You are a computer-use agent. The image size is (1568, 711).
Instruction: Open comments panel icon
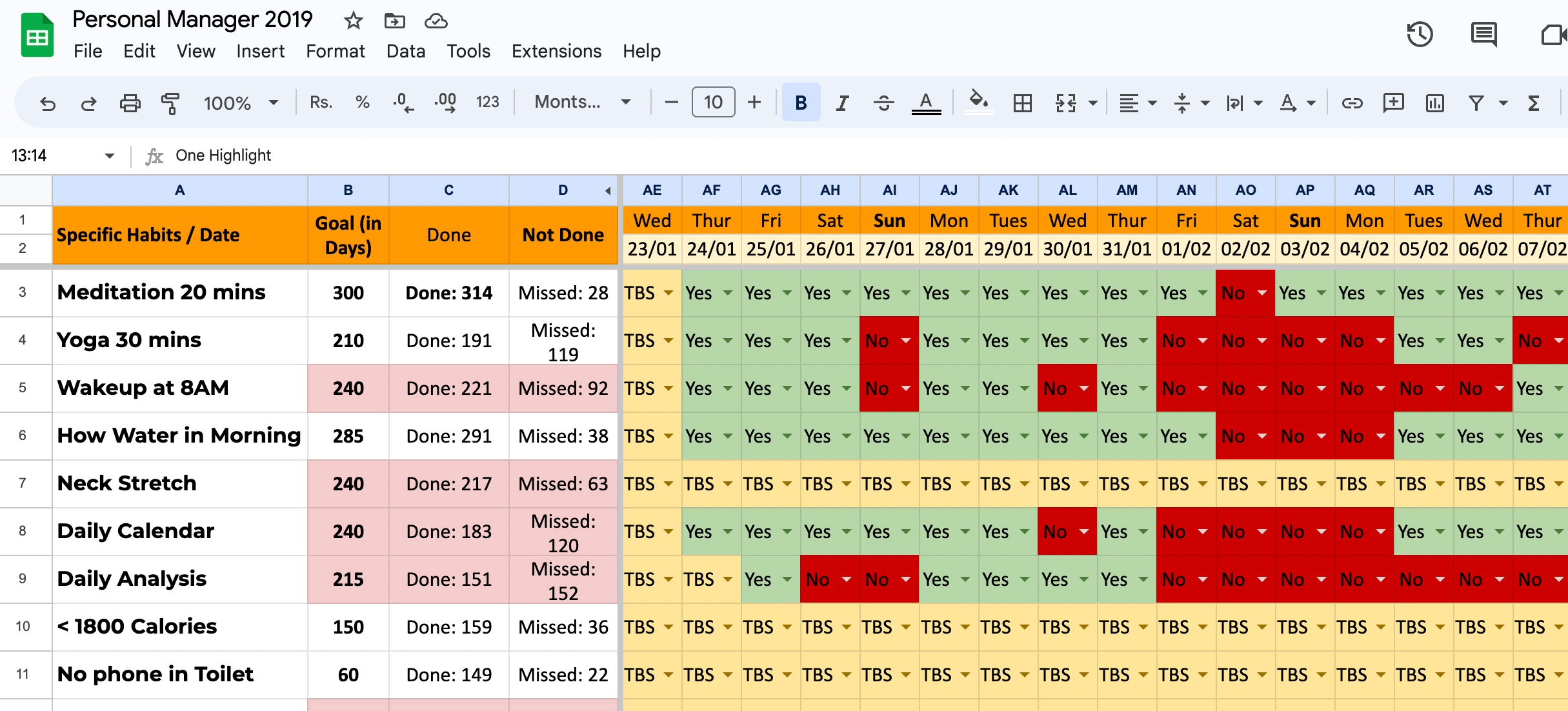pos(1483,34)
